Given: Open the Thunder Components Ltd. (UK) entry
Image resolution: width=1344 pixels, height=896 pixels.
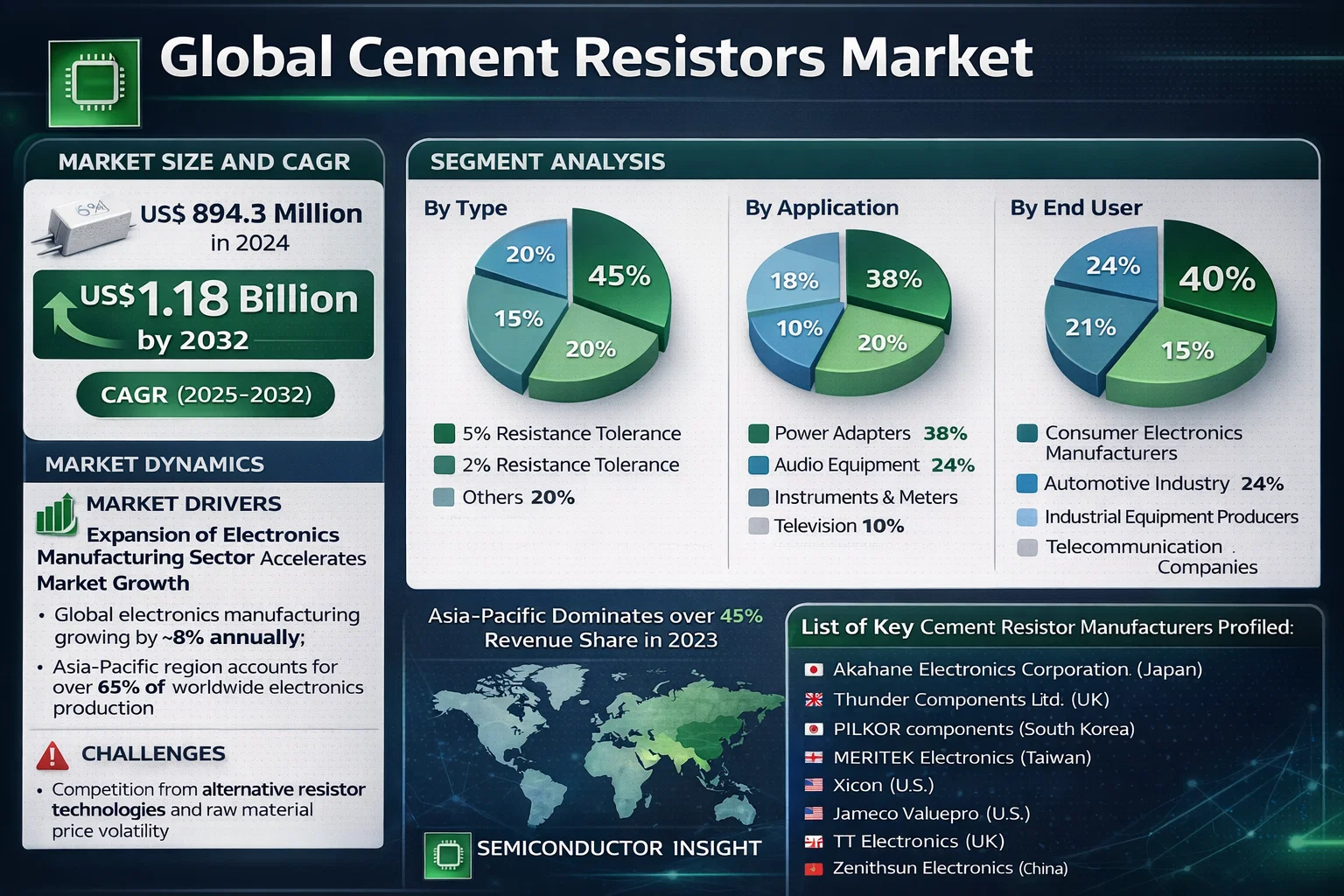Looking at the screenshot, I should pos(970,700).
